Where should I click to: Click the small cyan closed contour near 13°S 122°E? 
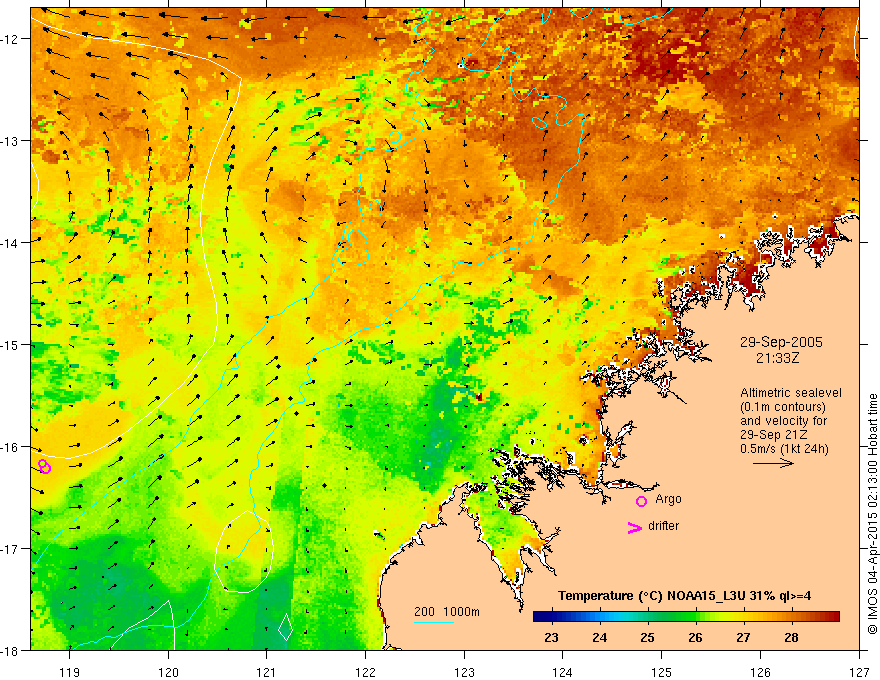pos(395,137)
